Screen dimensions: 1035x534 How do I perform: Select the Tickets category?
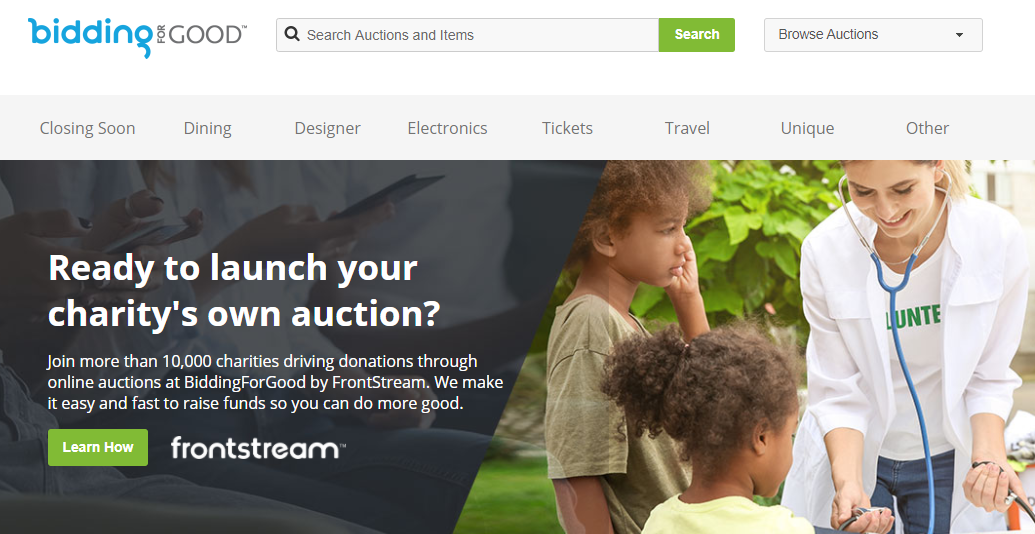click(x=567, y=128)
